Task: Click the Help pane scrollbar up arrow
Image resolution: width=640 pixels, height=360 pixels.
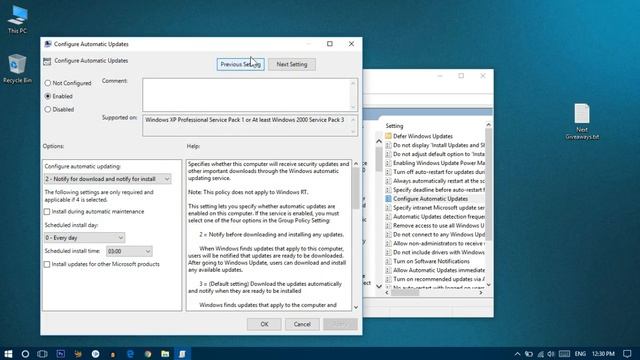Action: [x=356, y=164]
